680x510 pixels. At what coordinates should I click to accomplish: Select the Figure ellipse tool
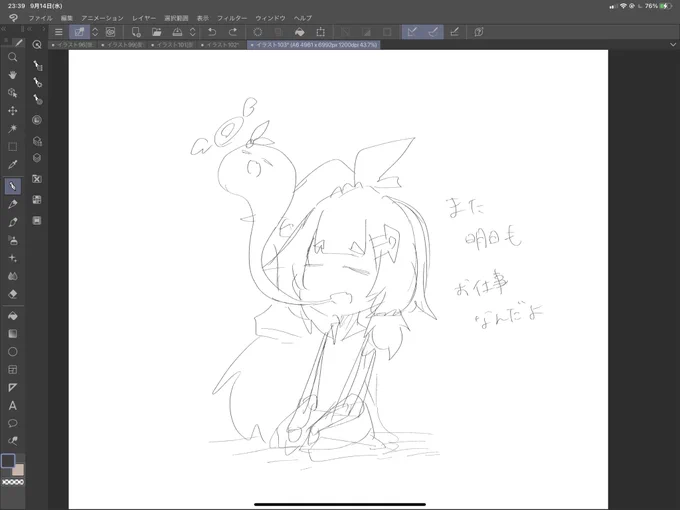[x=13, y=352]
